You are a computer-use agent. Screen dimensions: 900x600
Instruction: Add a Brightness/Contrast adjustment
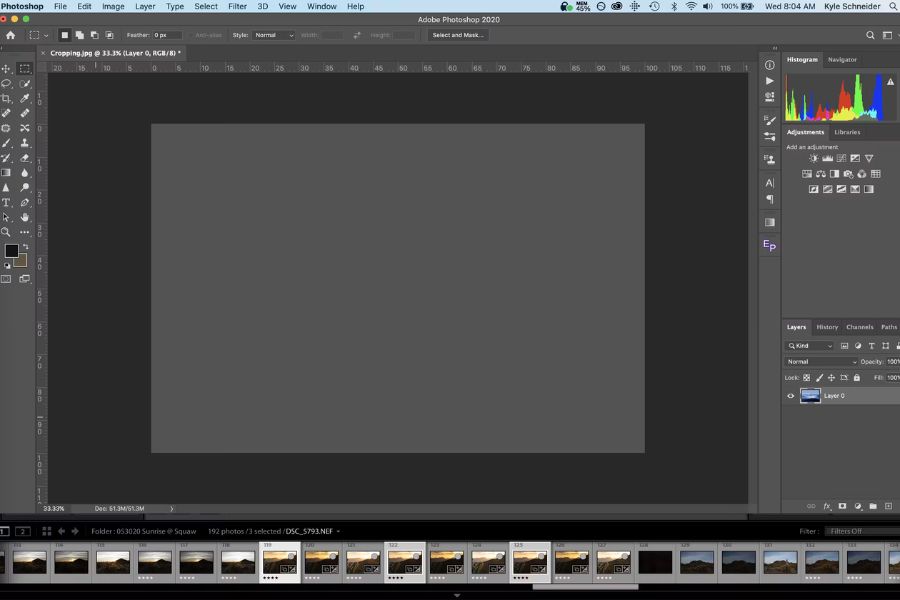click(813, 158)
